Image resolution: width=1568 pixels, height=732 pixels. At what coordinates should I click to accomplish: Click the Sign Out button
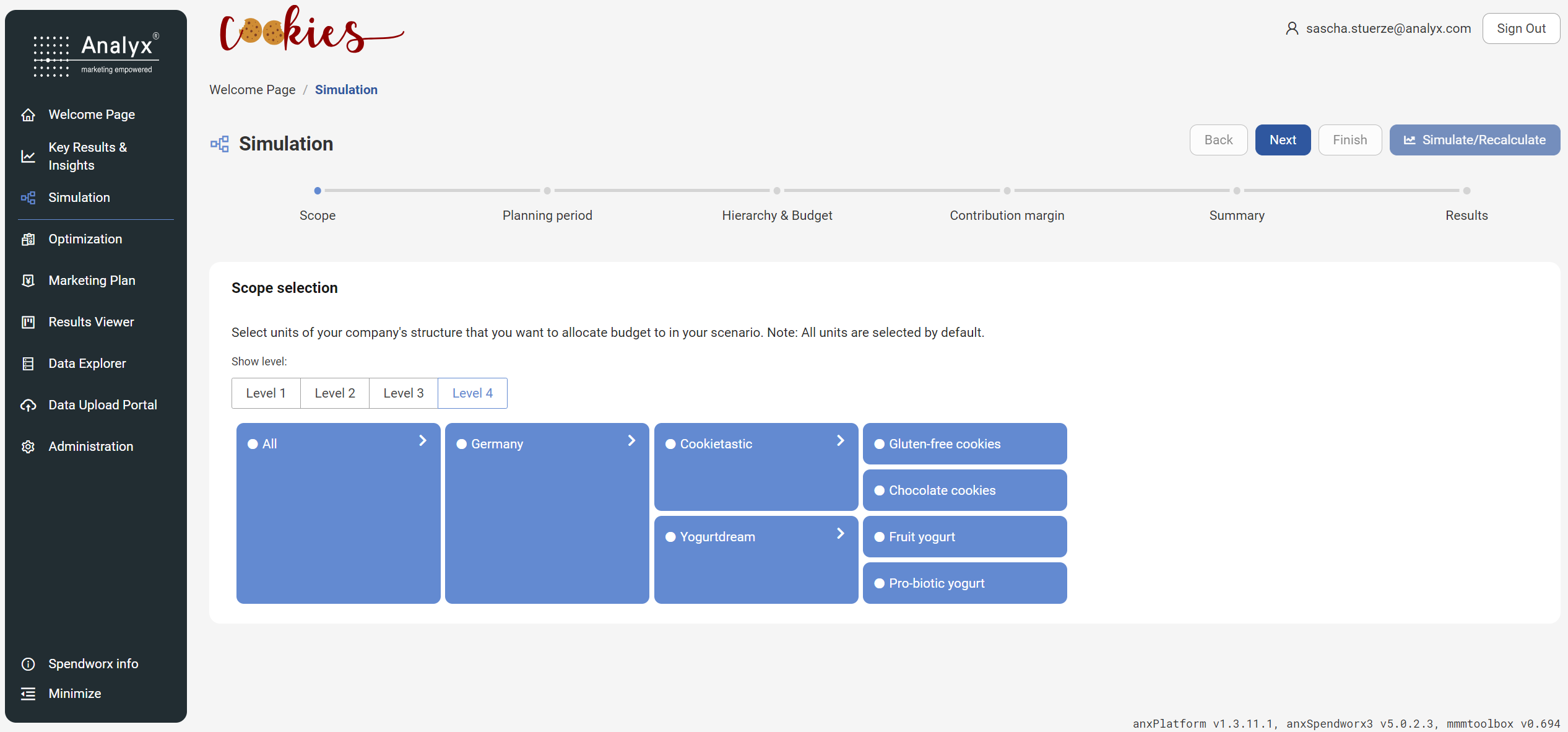point(1520,28)
